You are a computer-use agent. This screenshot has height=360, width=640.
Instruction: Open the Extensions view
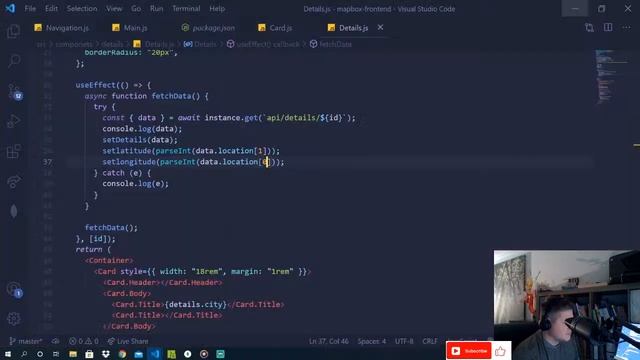(x=13, y=151)
